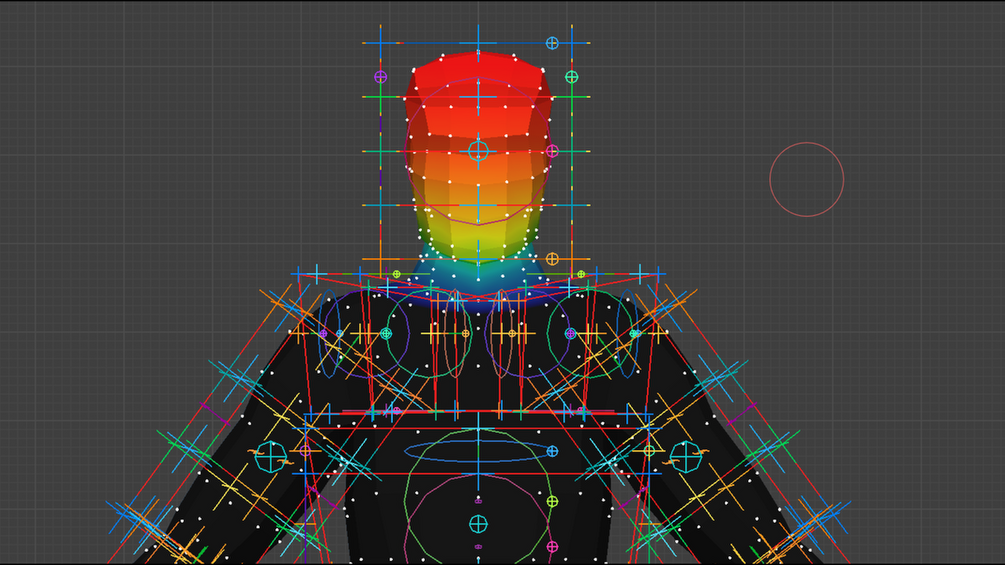Click the small purple circle on left shoulder
Viewport: 1005px width, 565px height.
click(323, 333)
